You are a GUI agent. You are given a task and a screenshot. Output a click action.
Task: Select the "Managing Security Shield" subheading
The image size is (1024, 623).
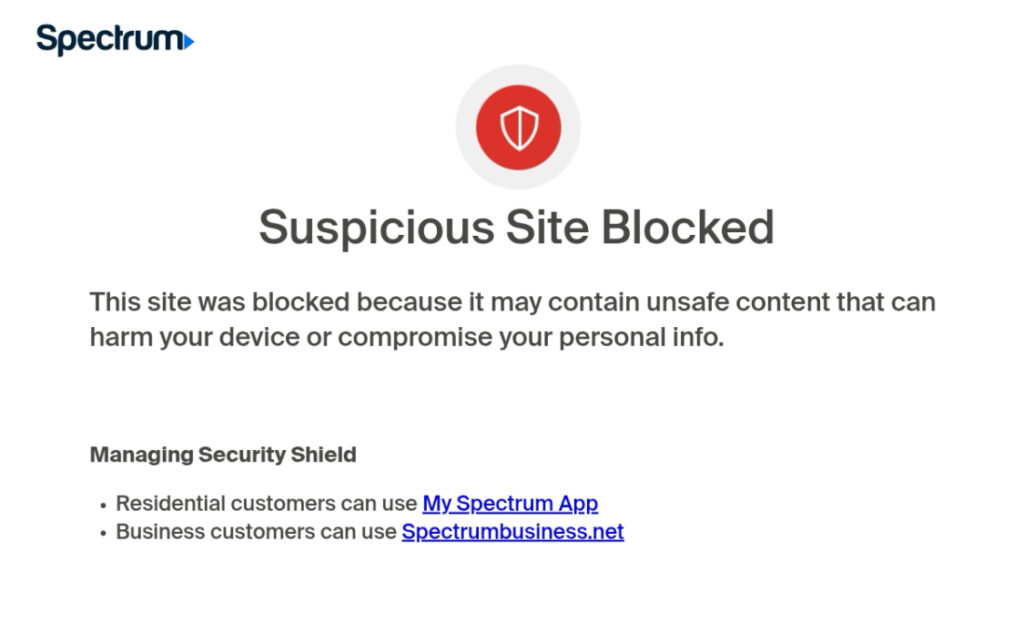223,455
